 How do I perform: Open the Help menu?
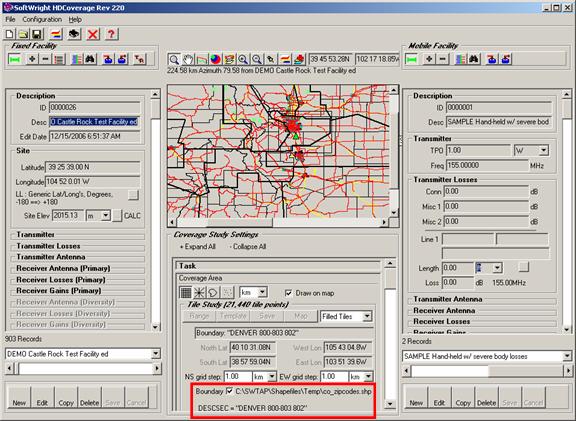[x=75, y=19]
